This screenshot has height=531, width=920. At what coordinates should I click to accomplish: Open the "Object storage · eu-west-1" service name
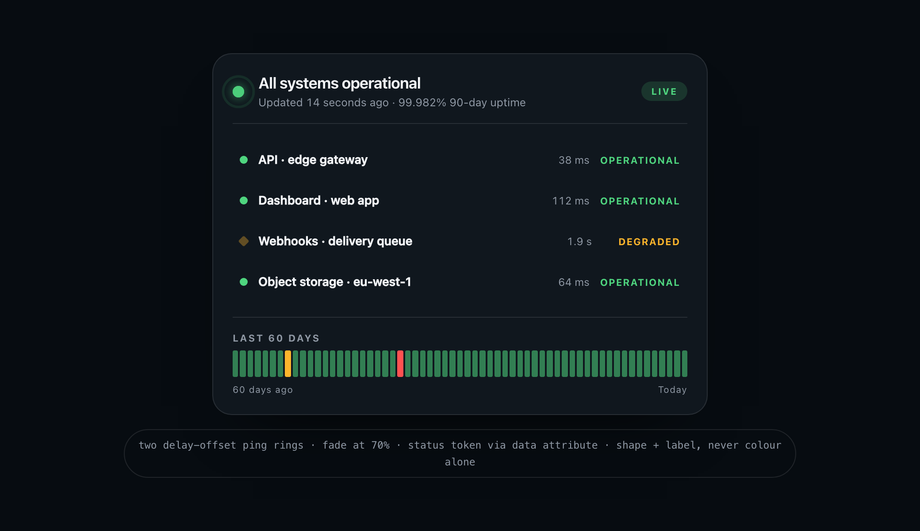(334, 282)
